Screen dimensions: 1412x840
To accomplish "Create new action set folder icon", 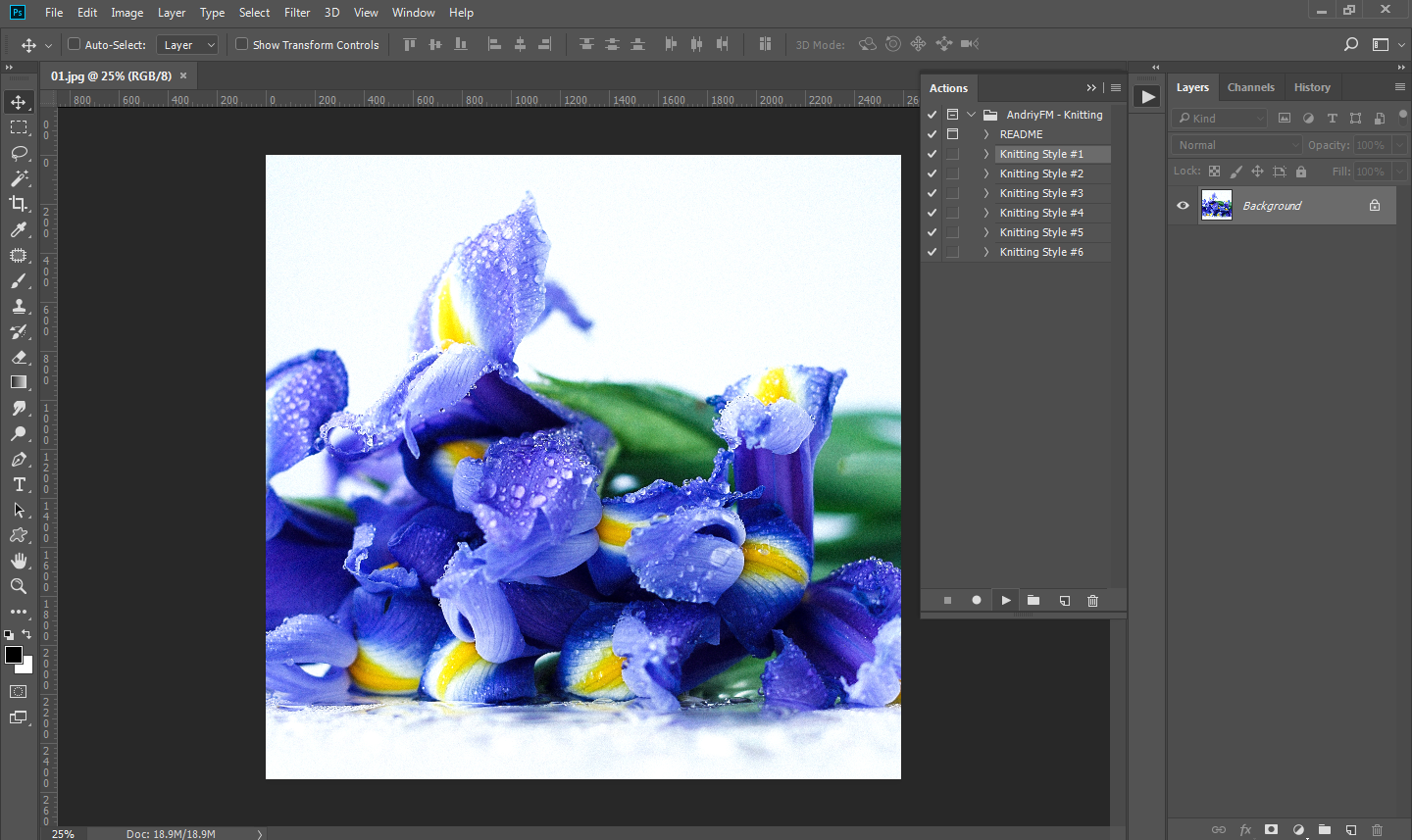I will point(1034,601).
